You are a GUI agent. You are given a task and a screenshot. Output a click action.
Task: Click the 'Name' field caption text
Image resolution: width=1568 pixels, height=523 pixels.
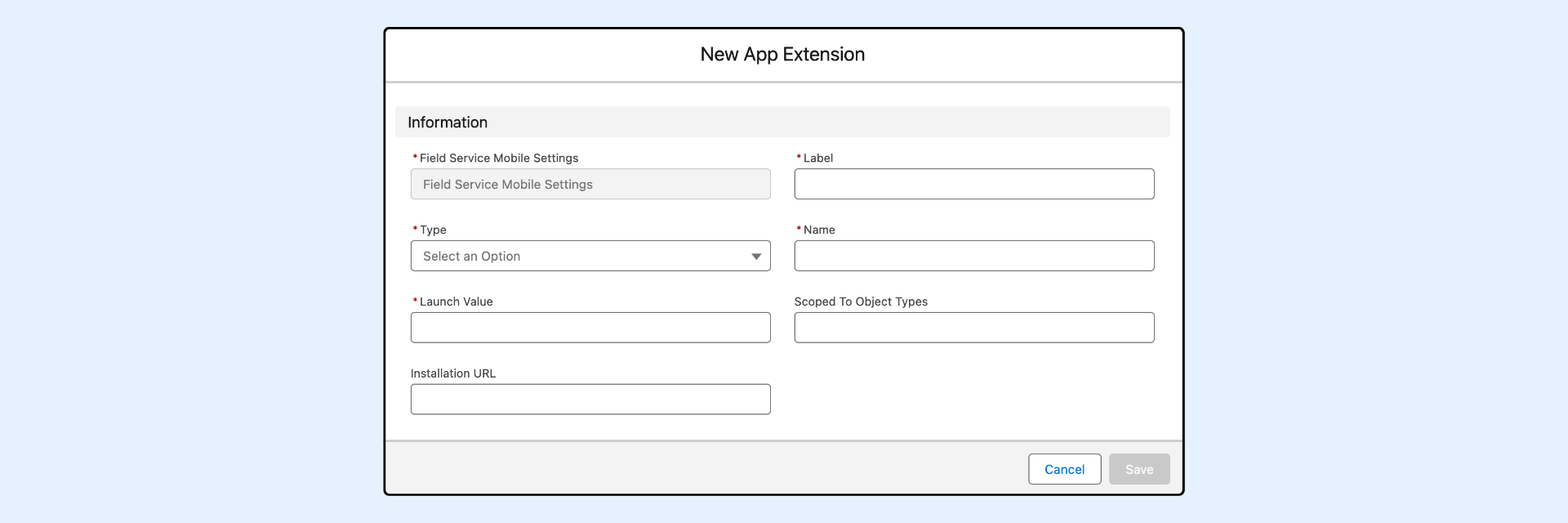(819, 230)
